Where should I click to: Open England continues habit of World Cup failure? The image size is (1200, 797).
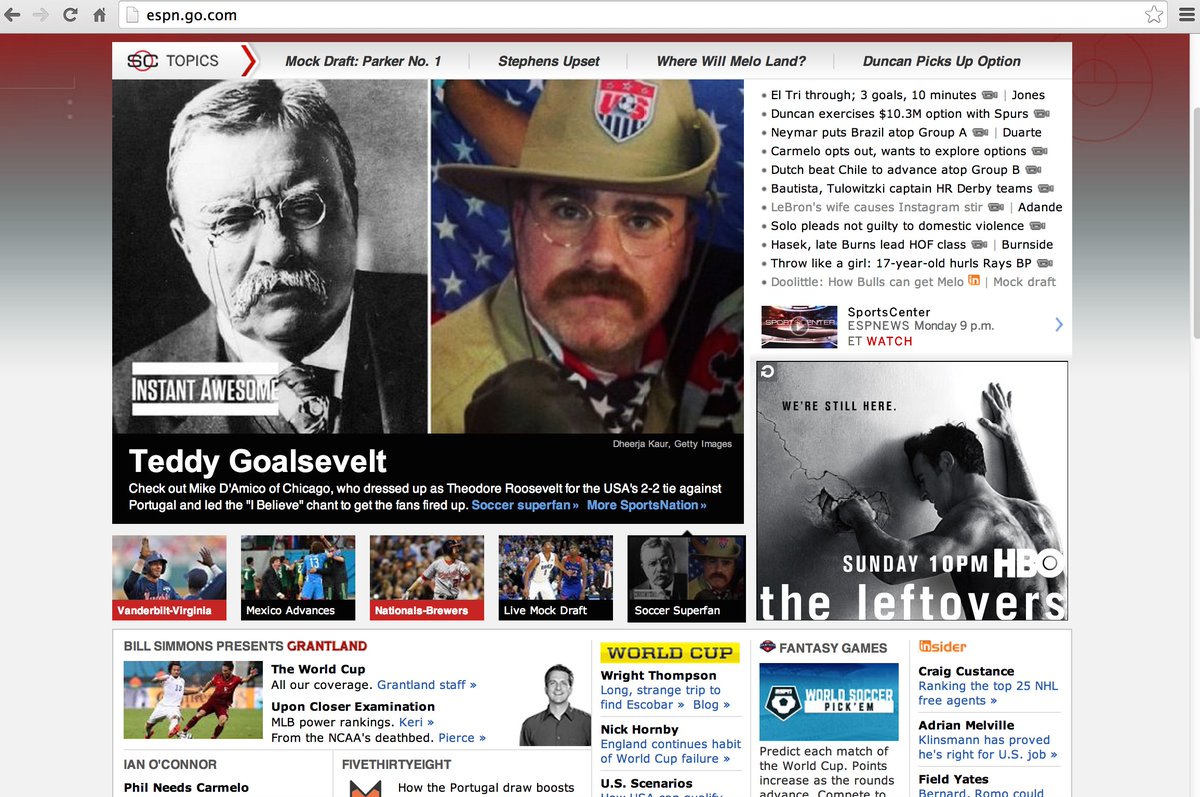(x=671, y=751)
